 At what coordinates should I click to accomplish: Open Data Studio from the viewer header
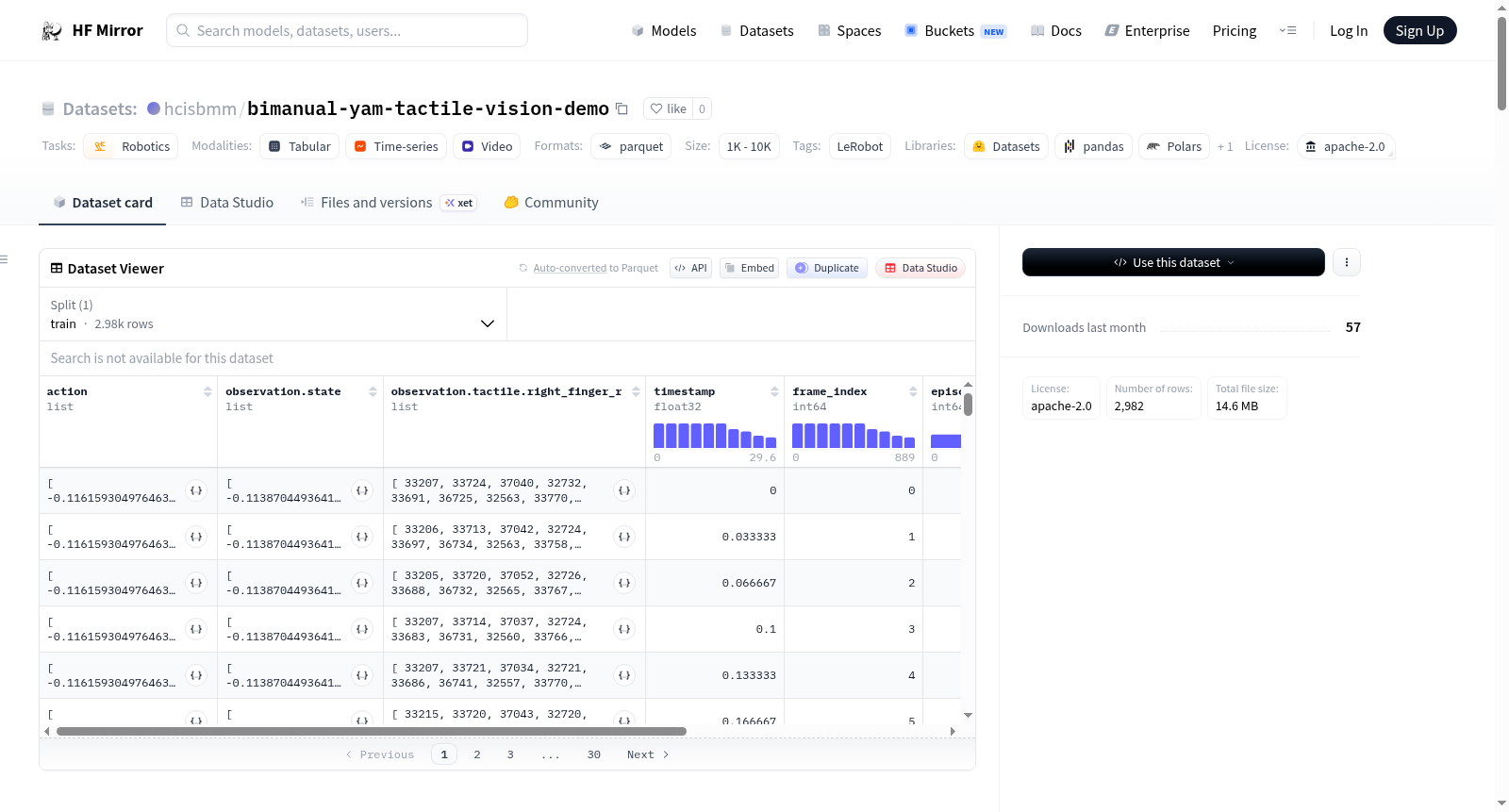[x=920, y=268]
